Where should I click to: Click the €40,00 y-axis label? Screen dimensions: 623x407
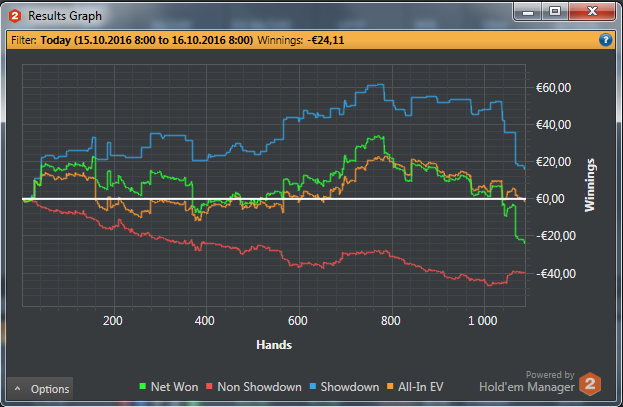(x=553, y=125)
